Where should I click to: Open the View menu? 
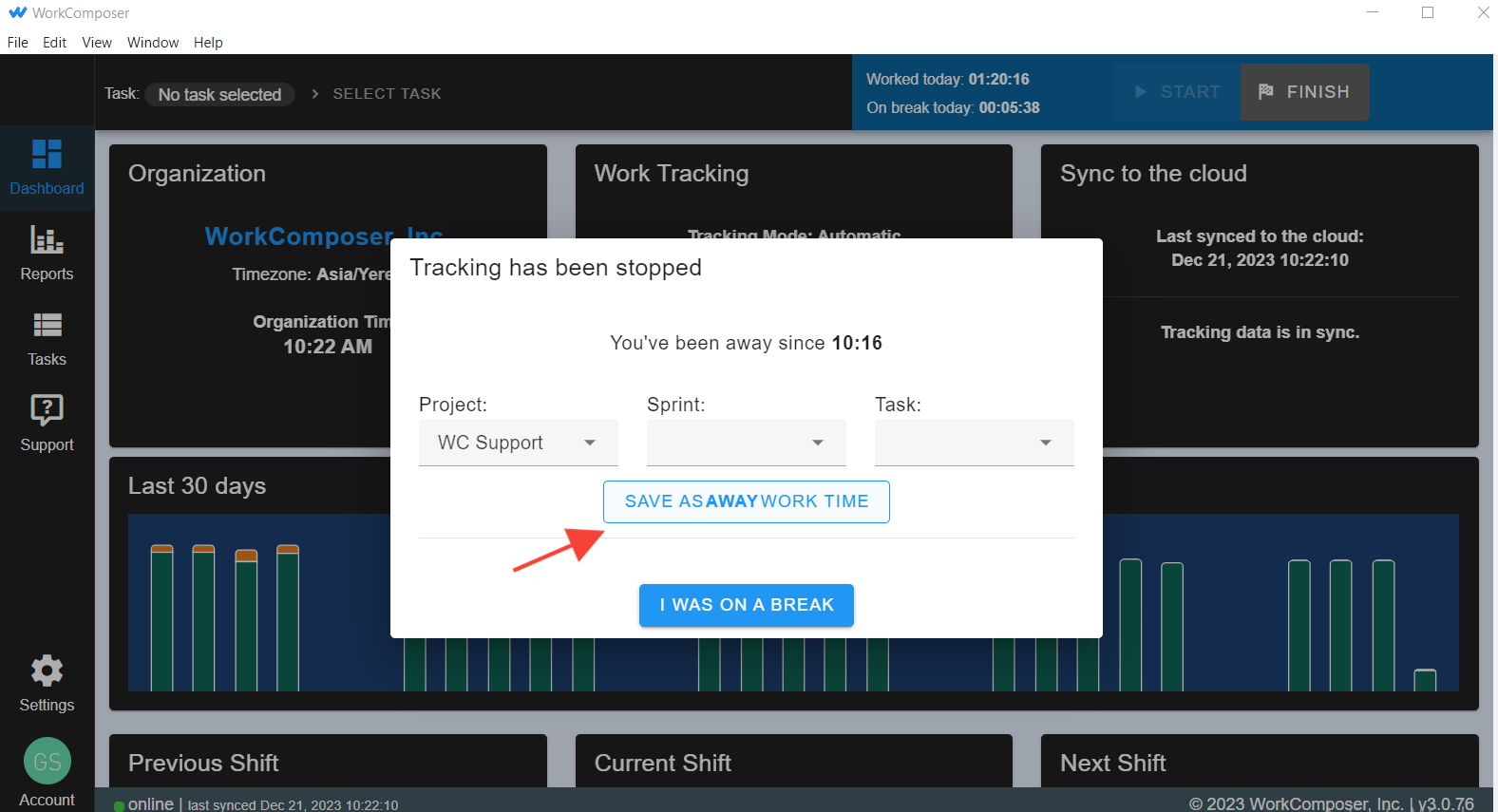[x=97, y=43]
